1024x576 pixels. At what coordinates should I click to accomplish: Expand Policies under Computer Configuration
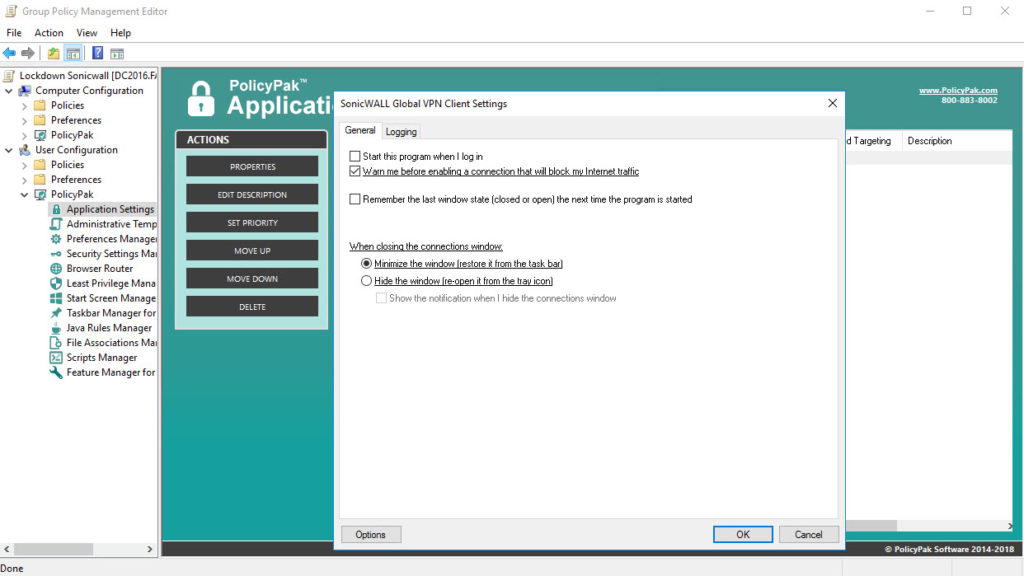[24, 106]
